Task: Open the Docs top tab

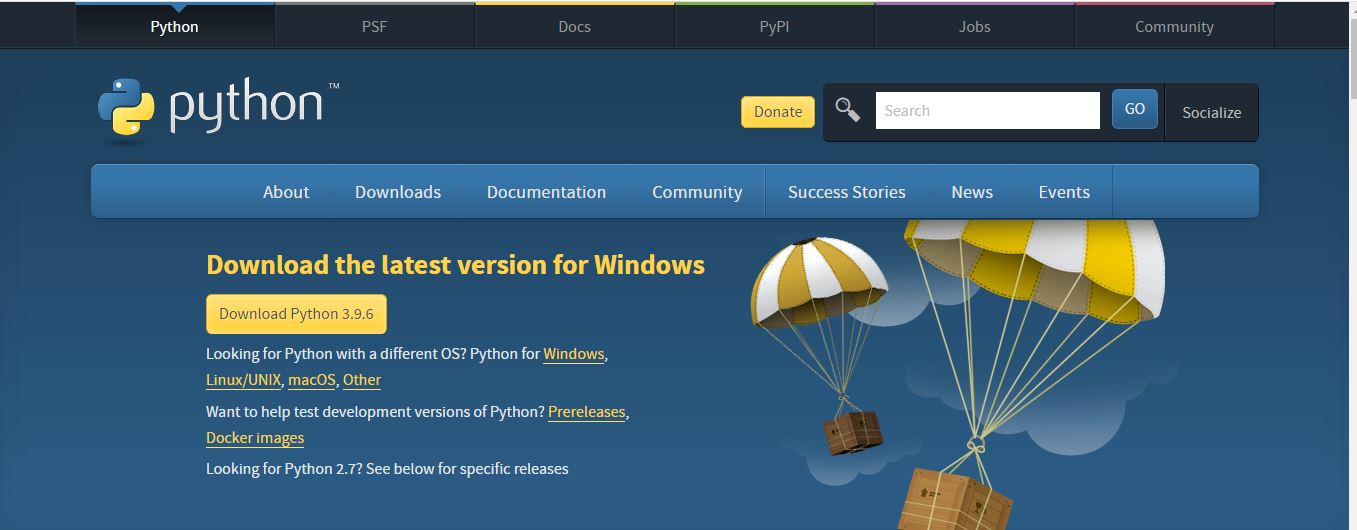Action: 574,26
